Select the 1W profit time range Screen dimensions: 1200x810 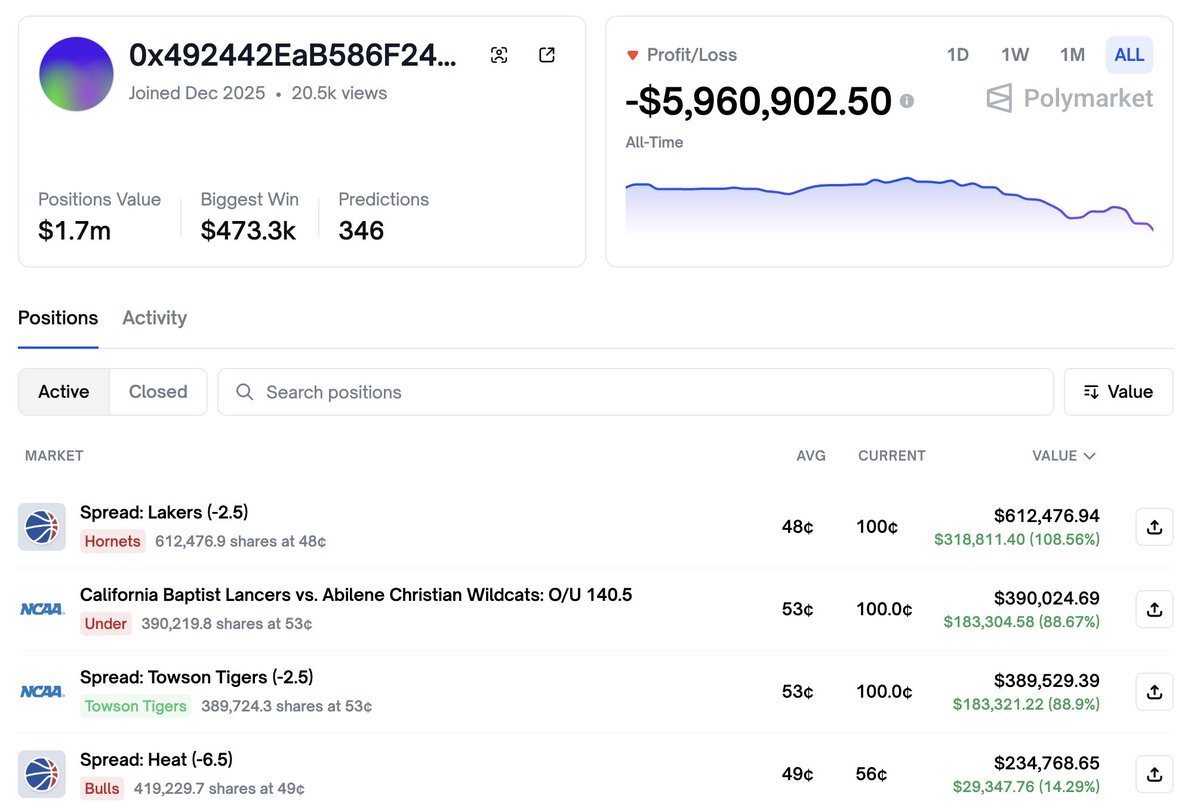(x=1014, y=55)
